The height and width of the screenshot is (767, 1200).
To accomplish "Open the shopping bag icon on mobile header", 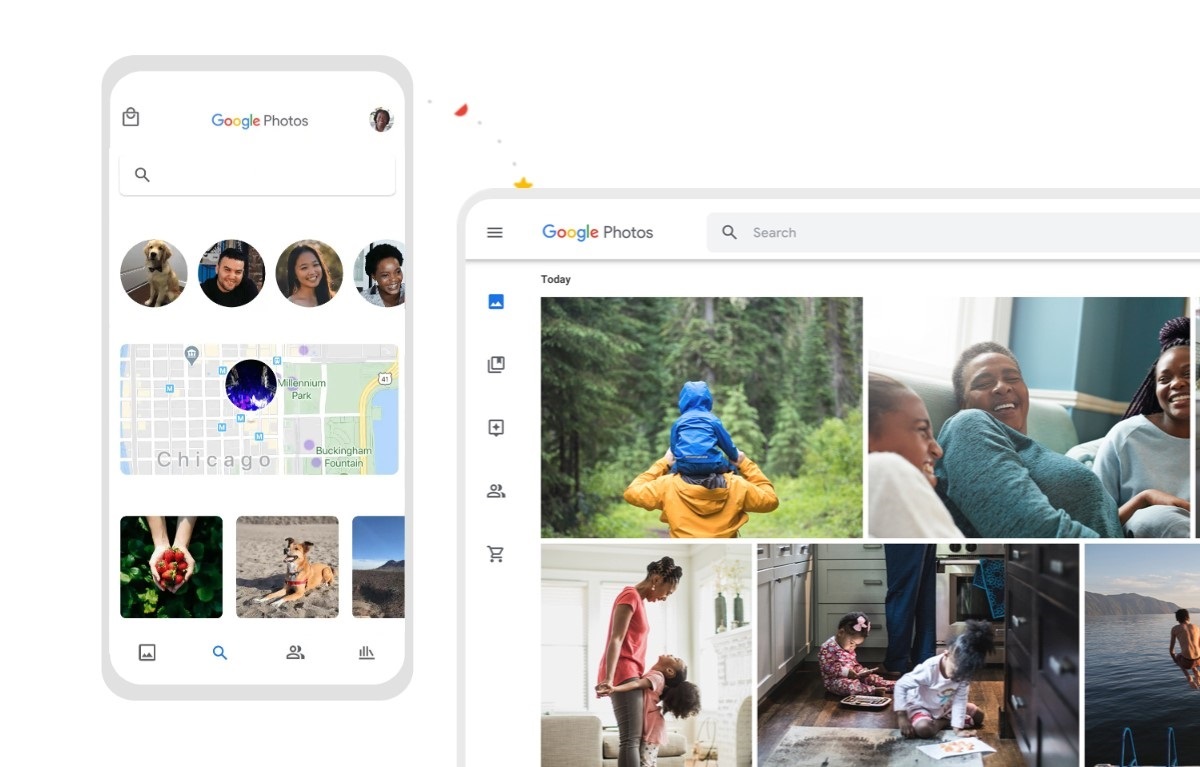I will point(130,116).
